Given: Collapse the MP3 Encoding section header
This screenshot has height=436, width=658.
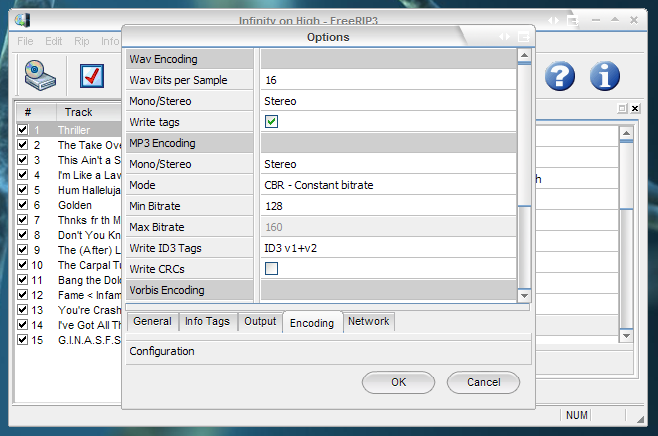Looking at the screenshot, I should pos(190,143).
